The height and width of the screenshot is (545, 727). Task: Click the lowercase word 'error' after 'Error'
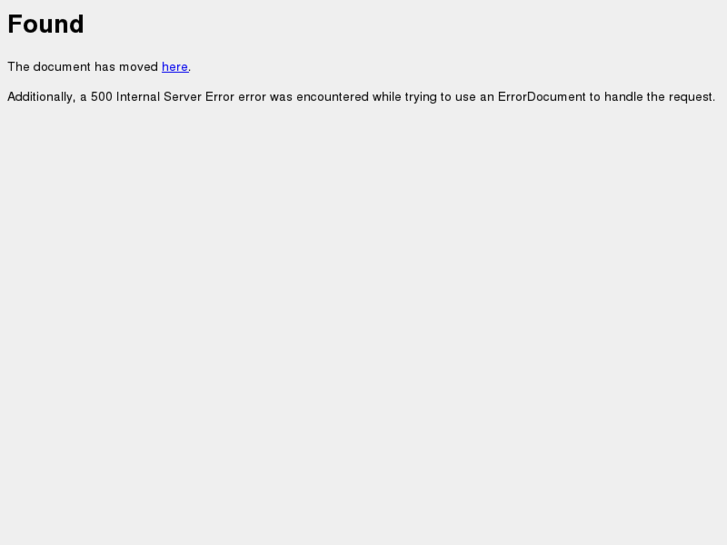[x=252, y=97]
